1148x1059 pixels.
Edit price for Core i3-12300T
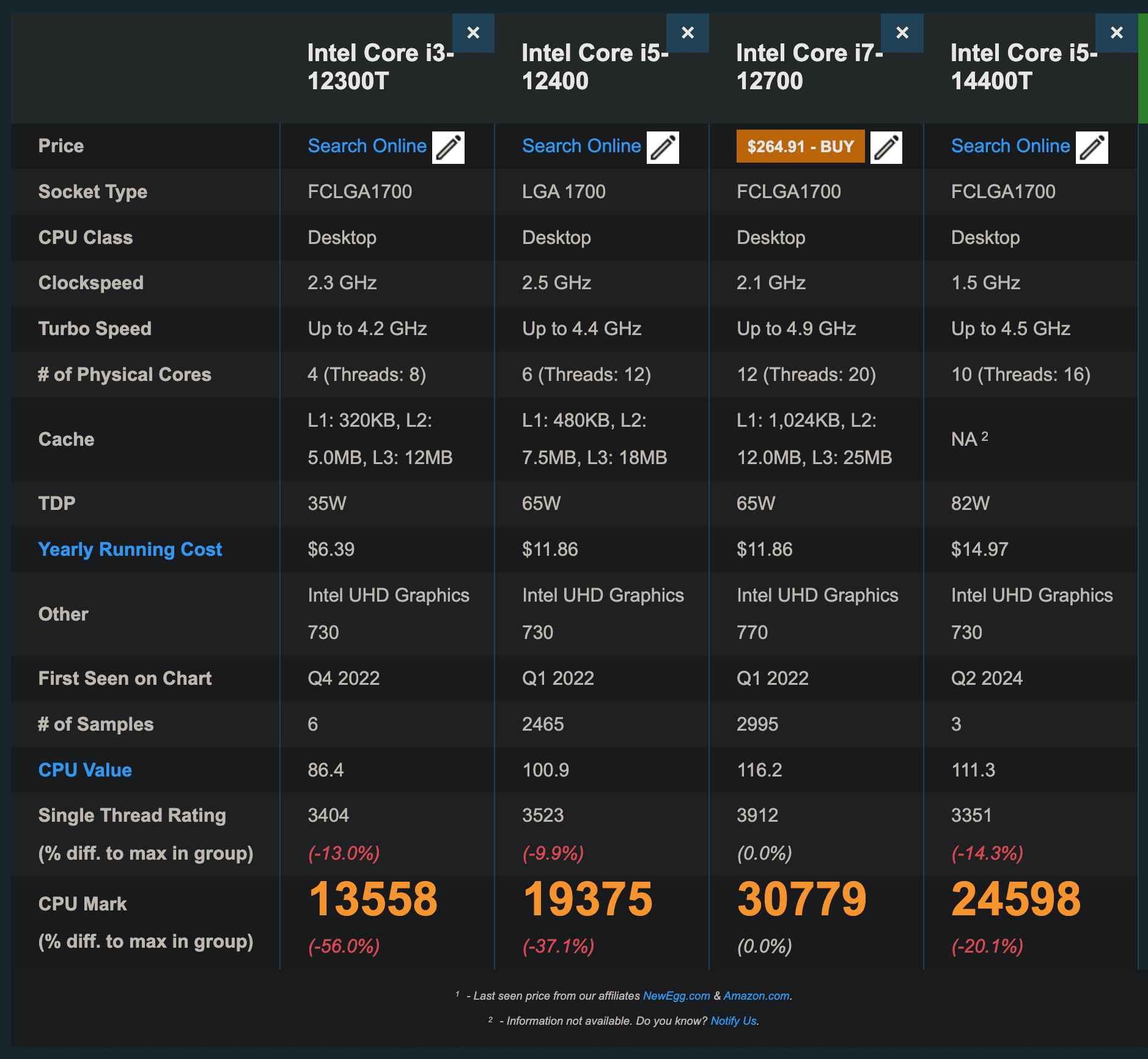448,147
